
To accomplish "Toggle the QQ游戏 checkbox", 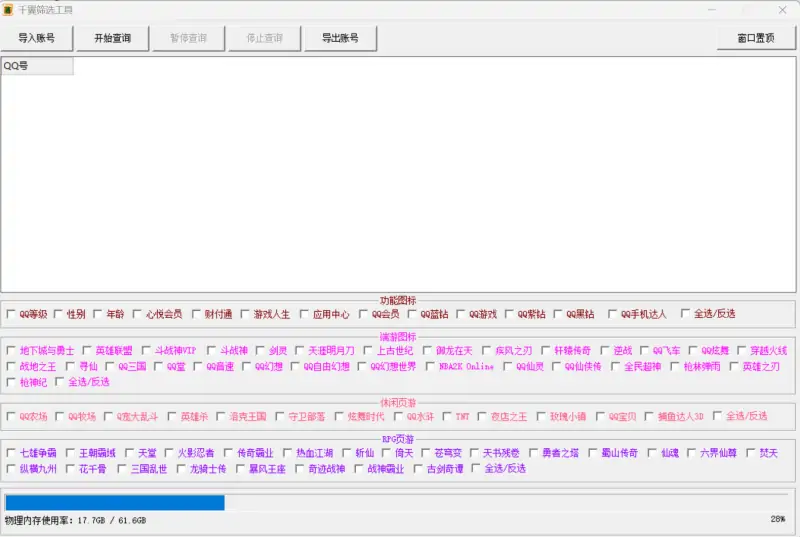I will click(x=461, y=314).
